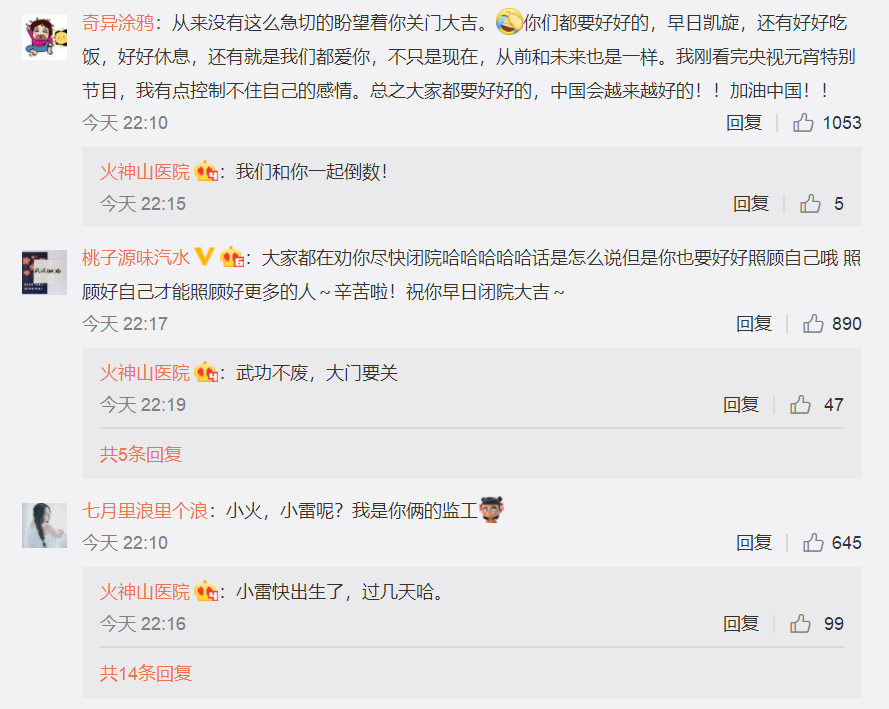This screenshot has height=709, width=889.
Task: Click the yellow V verified badge beside 桃子源味汽水
Action: pyautogui.click(x=204, y=257)
